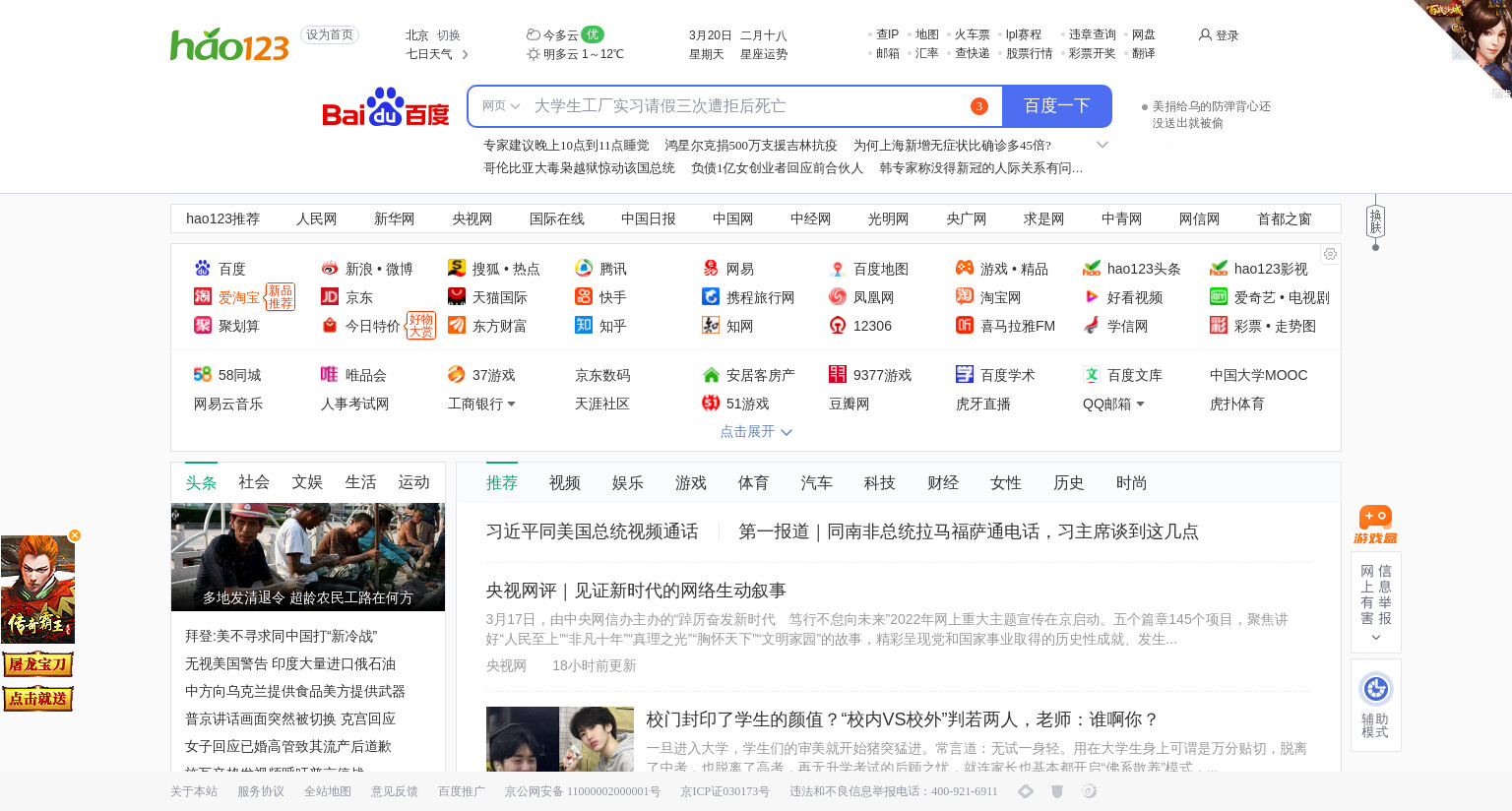
Task: Click the 百度一下 search button
Action: pyautogui.click(x=1057, y=106)
